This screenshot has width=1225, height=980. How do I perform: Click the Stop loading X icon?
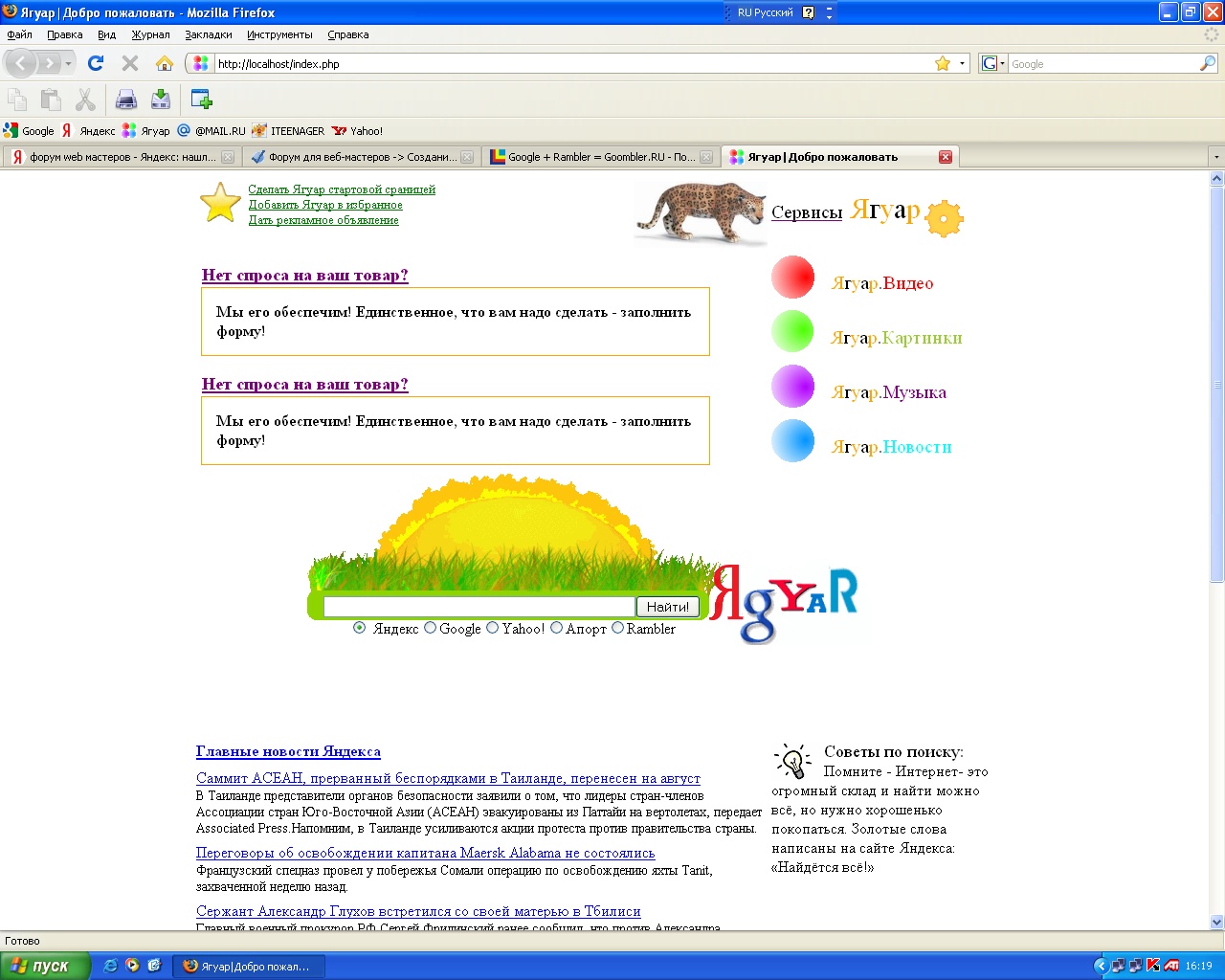coord(130,63)
